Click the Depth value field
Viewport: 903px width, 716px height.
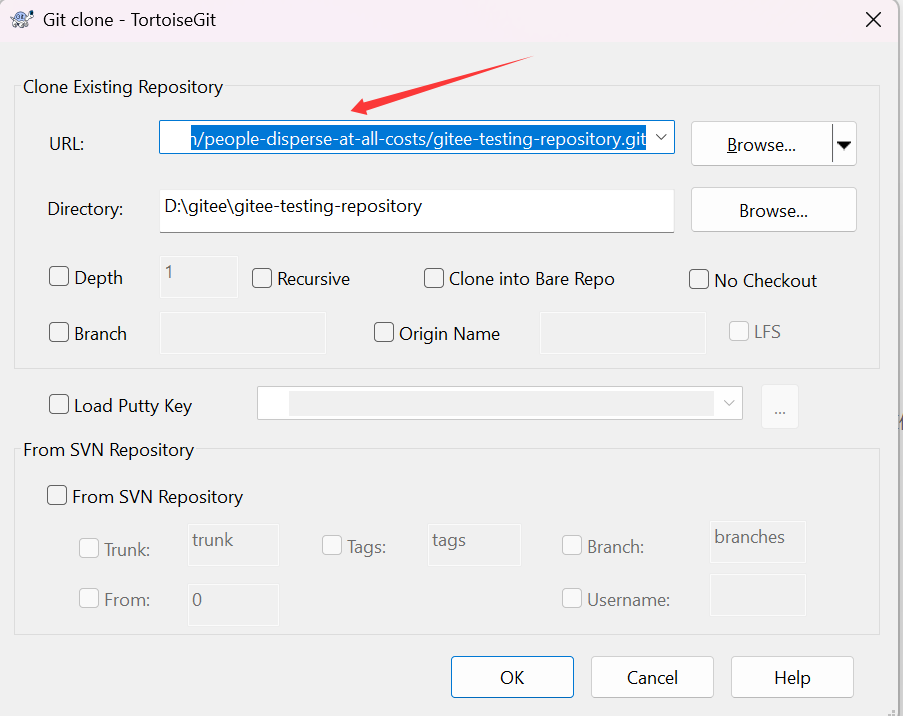point(198,277)
